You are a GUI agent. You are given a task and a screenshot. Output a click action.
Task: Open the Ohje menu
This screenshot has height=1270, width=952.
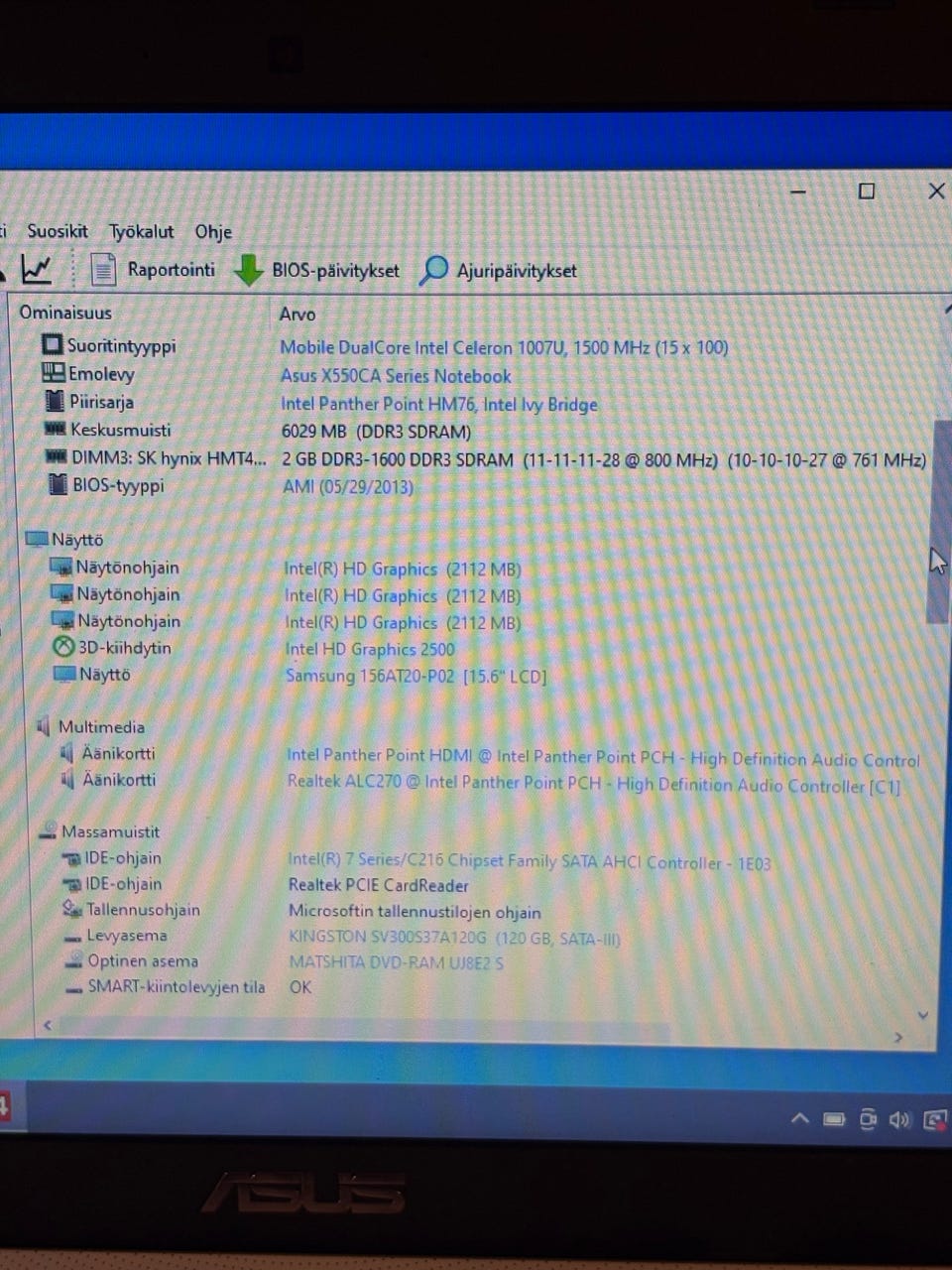213,231
